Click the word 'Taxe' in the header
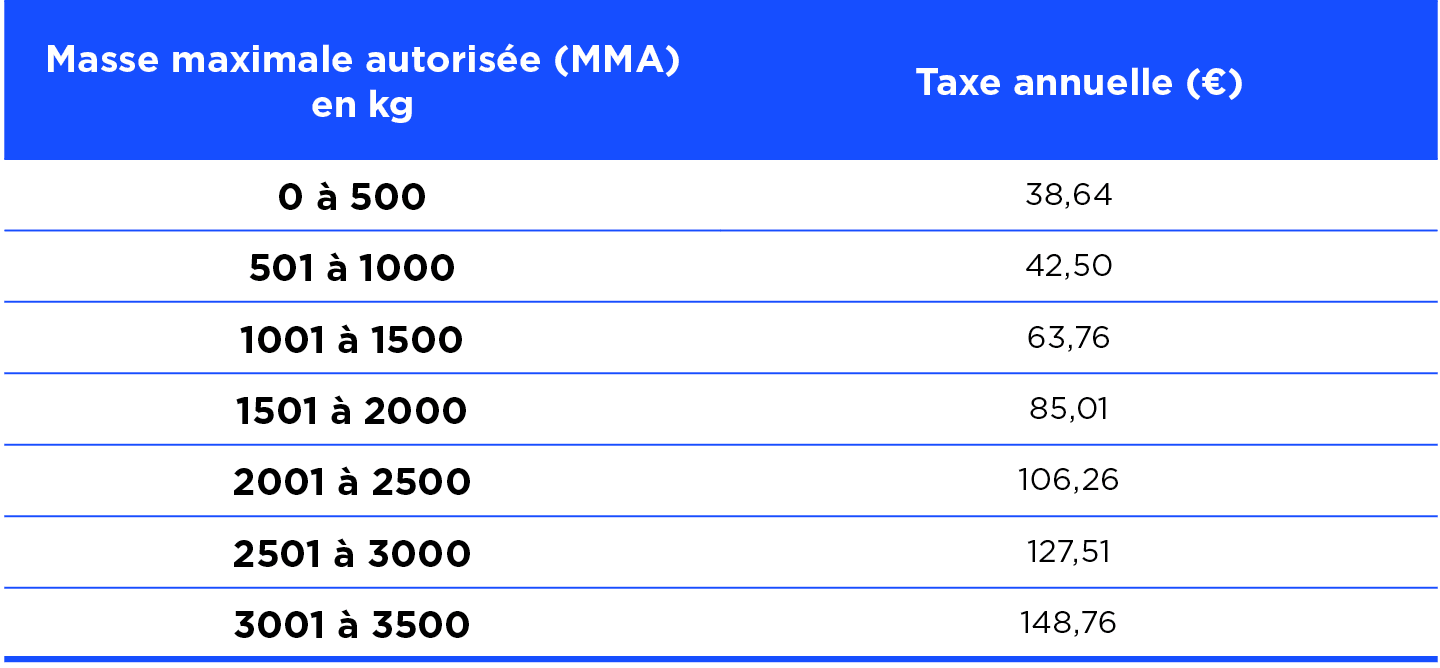This screenshot has height=668, width=1440. tap(959, 83)
